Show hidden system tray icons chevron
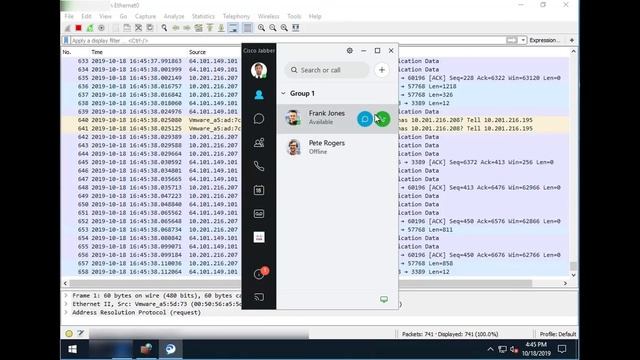 coord(490,349)
